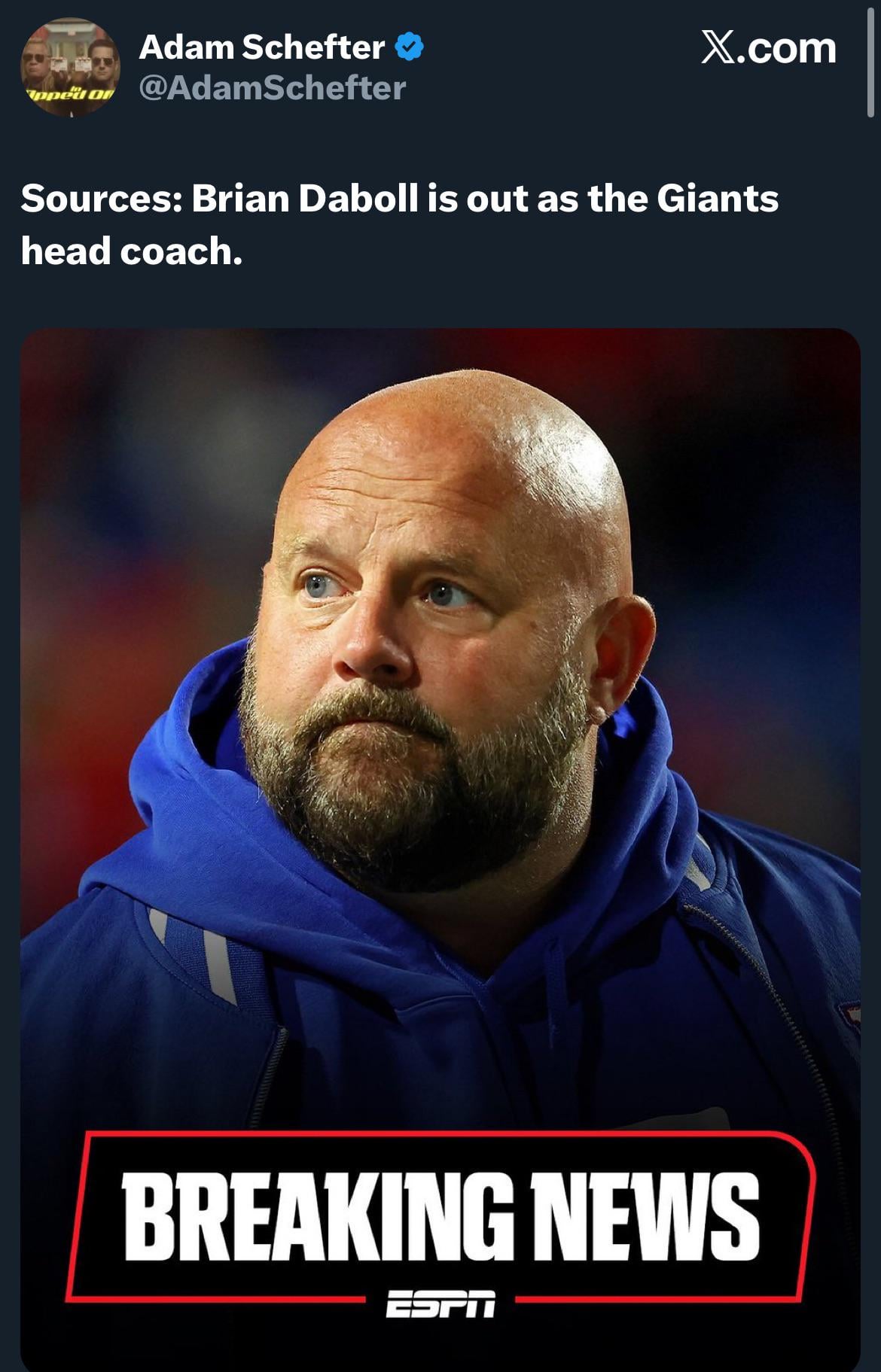881x1372 pixels.
Task: Click the word "Giants" in the tweet
Action: (718, 199)
